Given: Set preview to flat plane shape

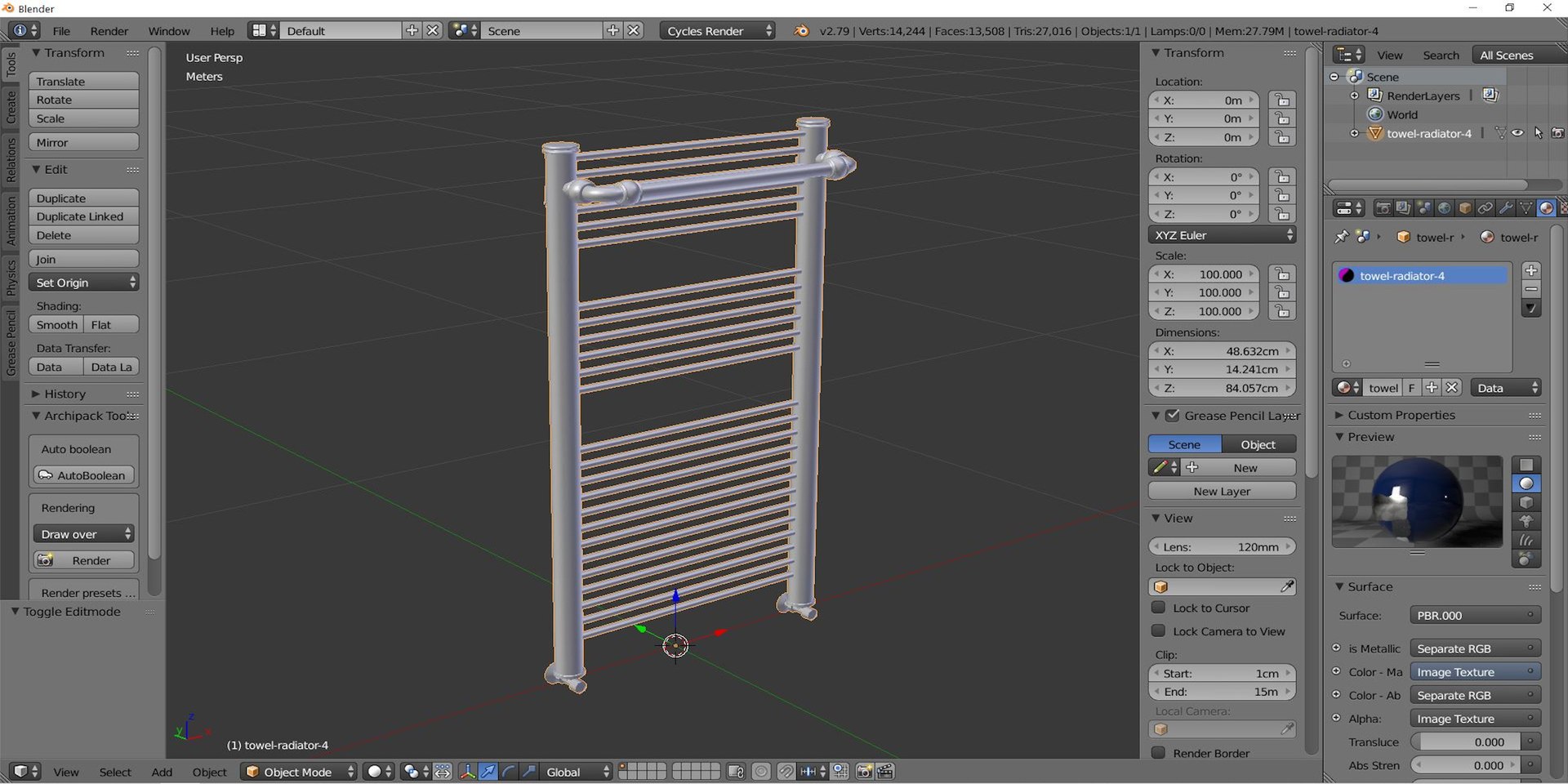Looking at the screenshot, I should coord(1526,465).
